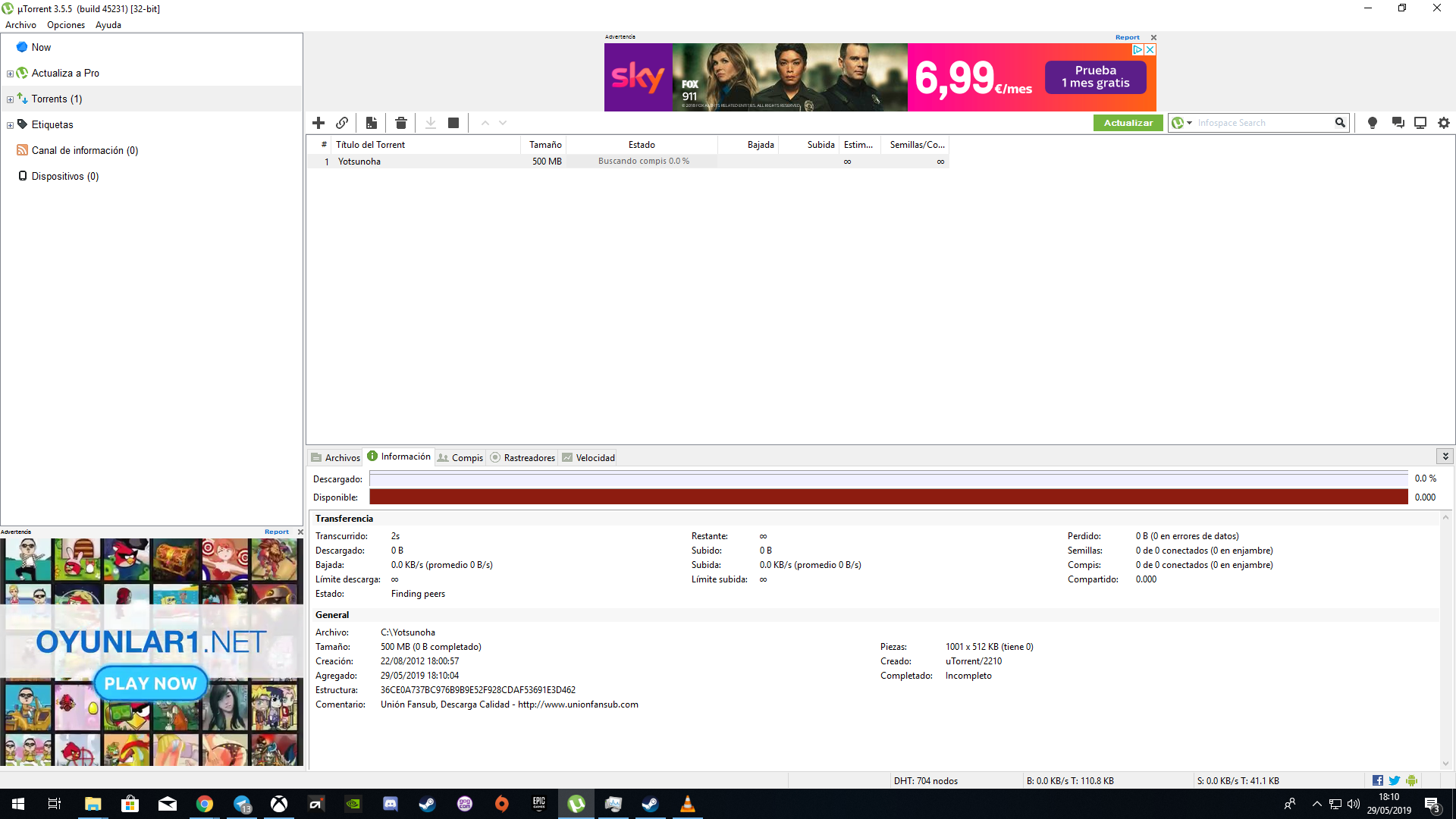
Task: Click the Create New Torrent icon
Action: coord(372,123)
